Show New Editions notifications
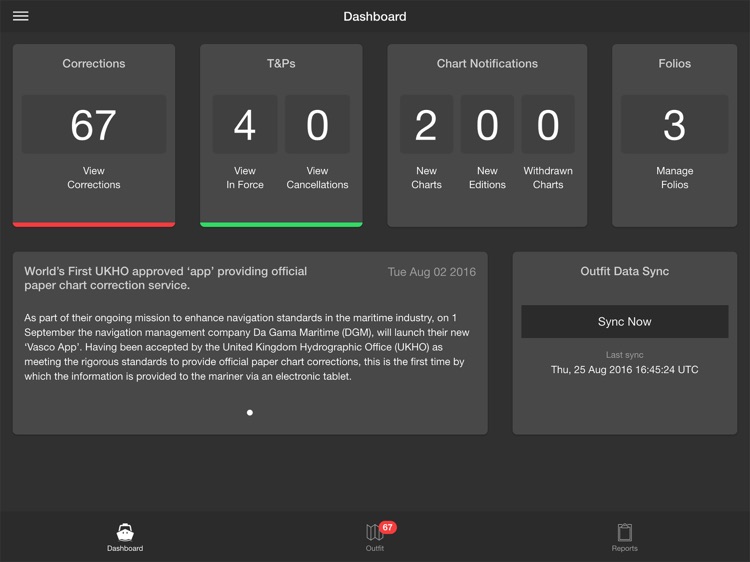This screenshot has width=750, height=562. pos(487,178)
